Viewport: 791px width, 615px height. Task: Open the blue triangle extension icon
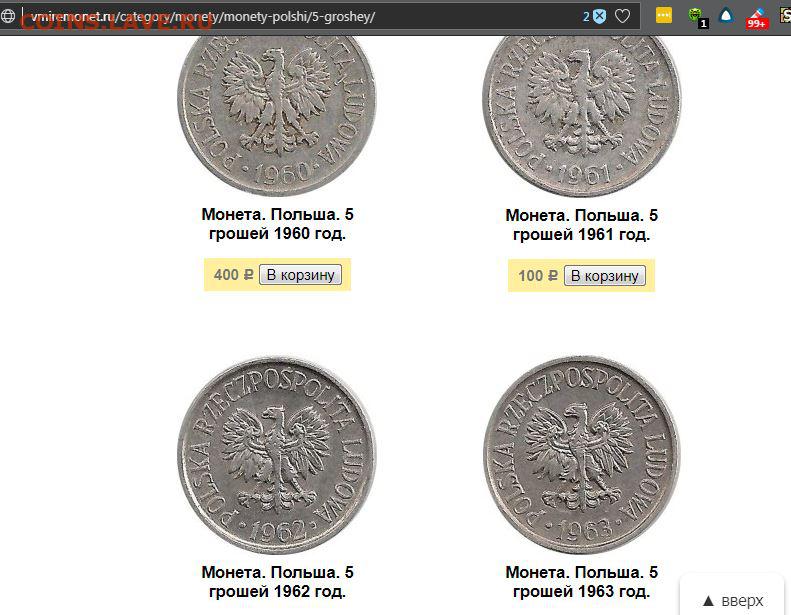click(x=726, y=16)
